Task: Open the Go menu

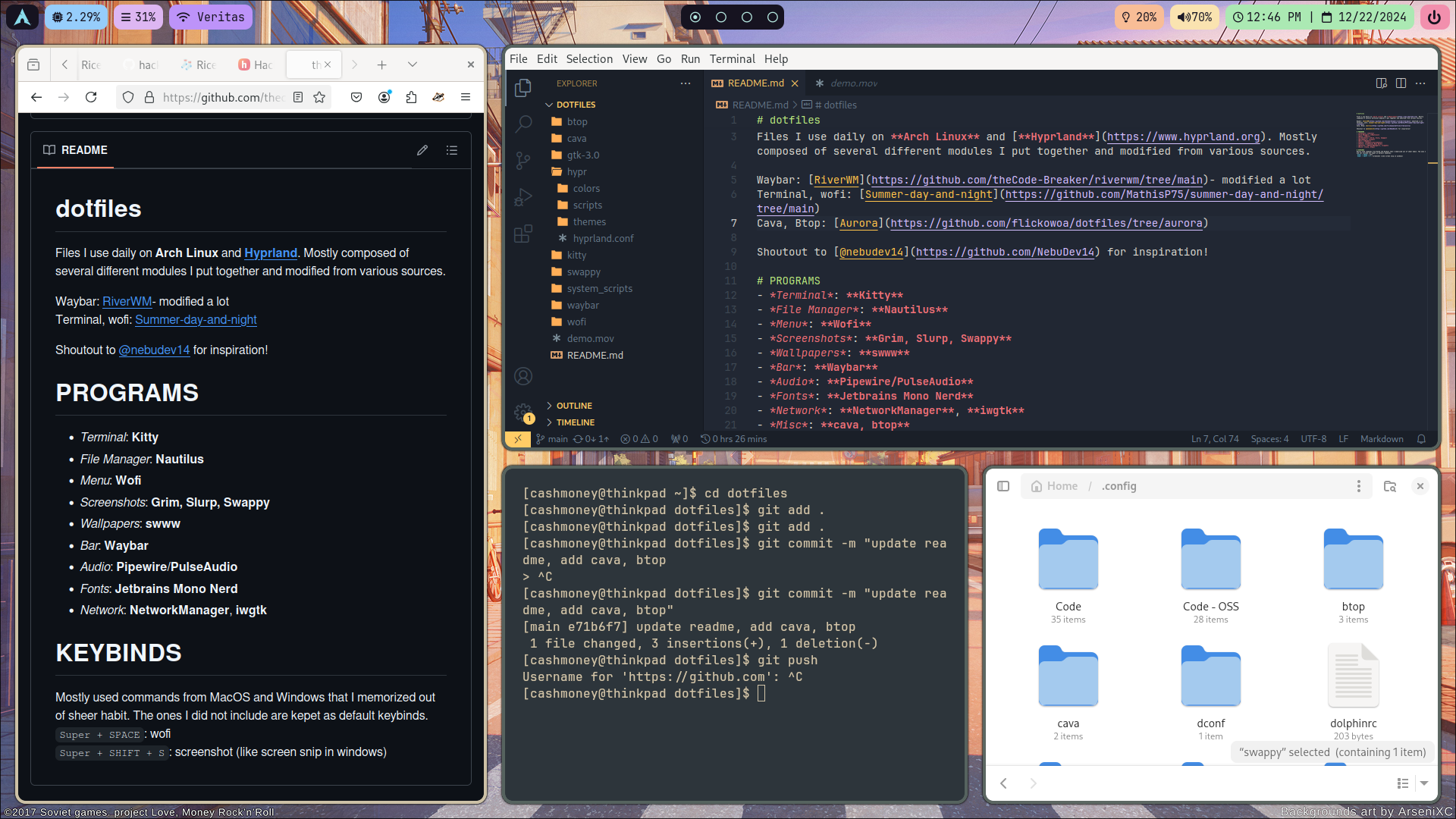Action: pyautogui.click(x=664, y=59)
